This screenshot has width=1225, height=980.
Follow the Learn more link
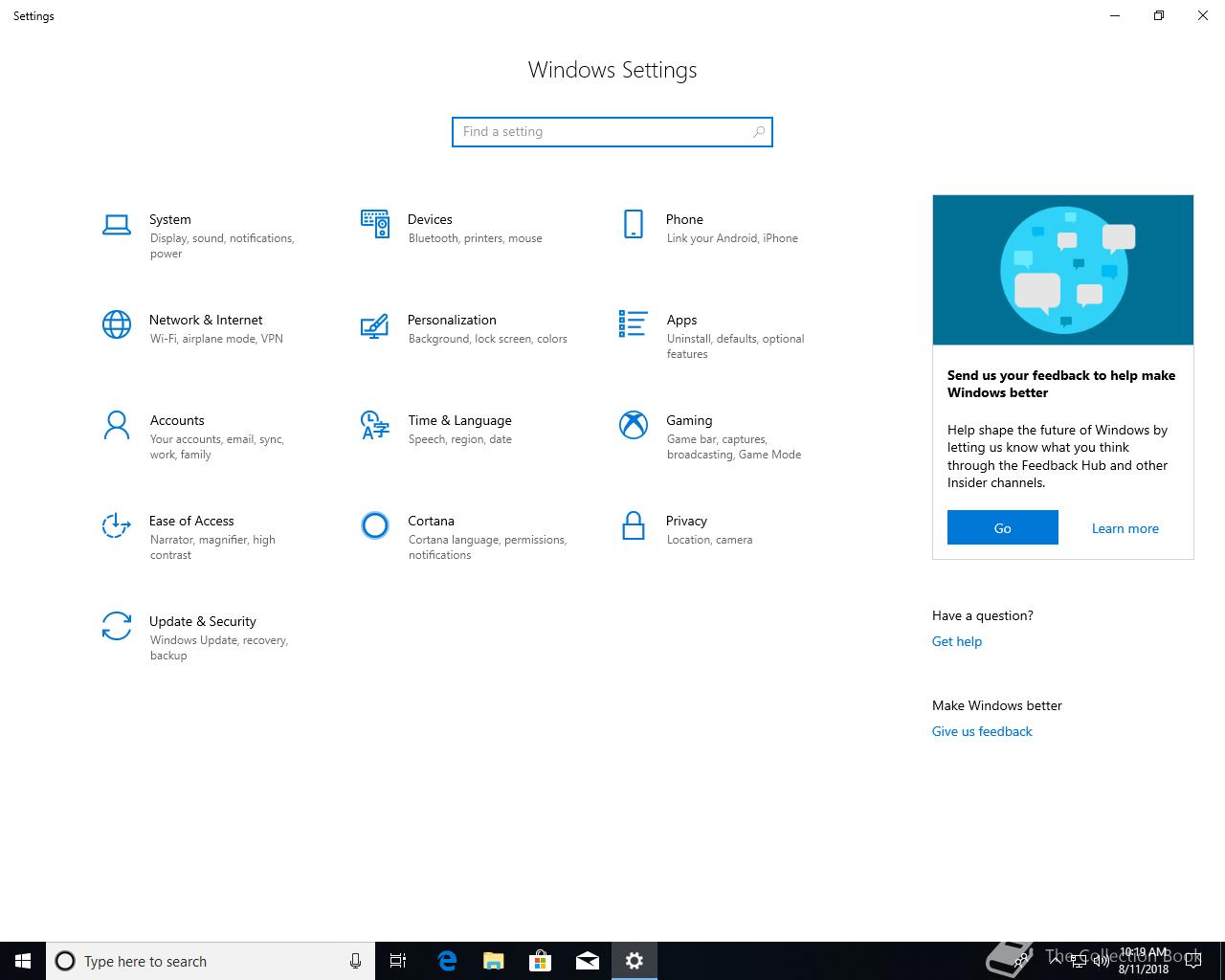pos(1125,528)
